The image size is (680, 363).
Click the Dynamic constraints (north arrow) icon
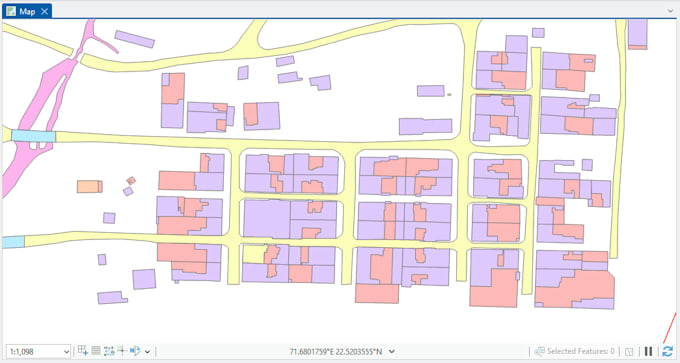pyautogui.click(x=135, y=351)
